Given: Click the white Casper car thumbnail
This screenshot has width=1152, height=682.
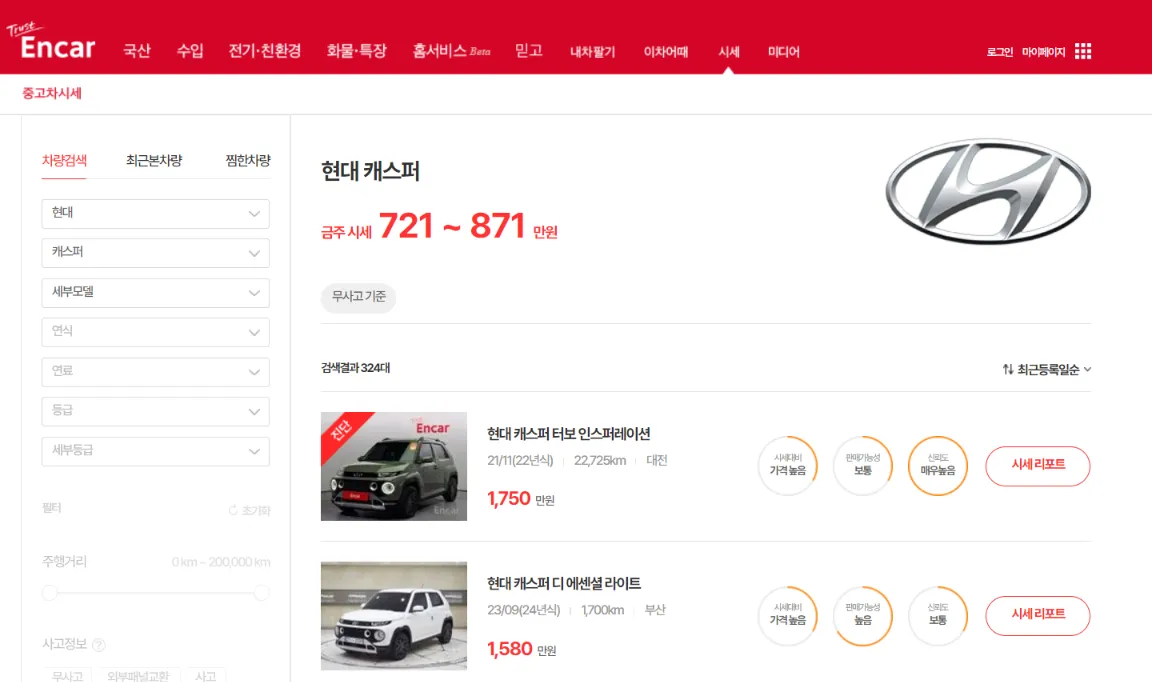Looking at the screenshot, I should pos(394,616).
